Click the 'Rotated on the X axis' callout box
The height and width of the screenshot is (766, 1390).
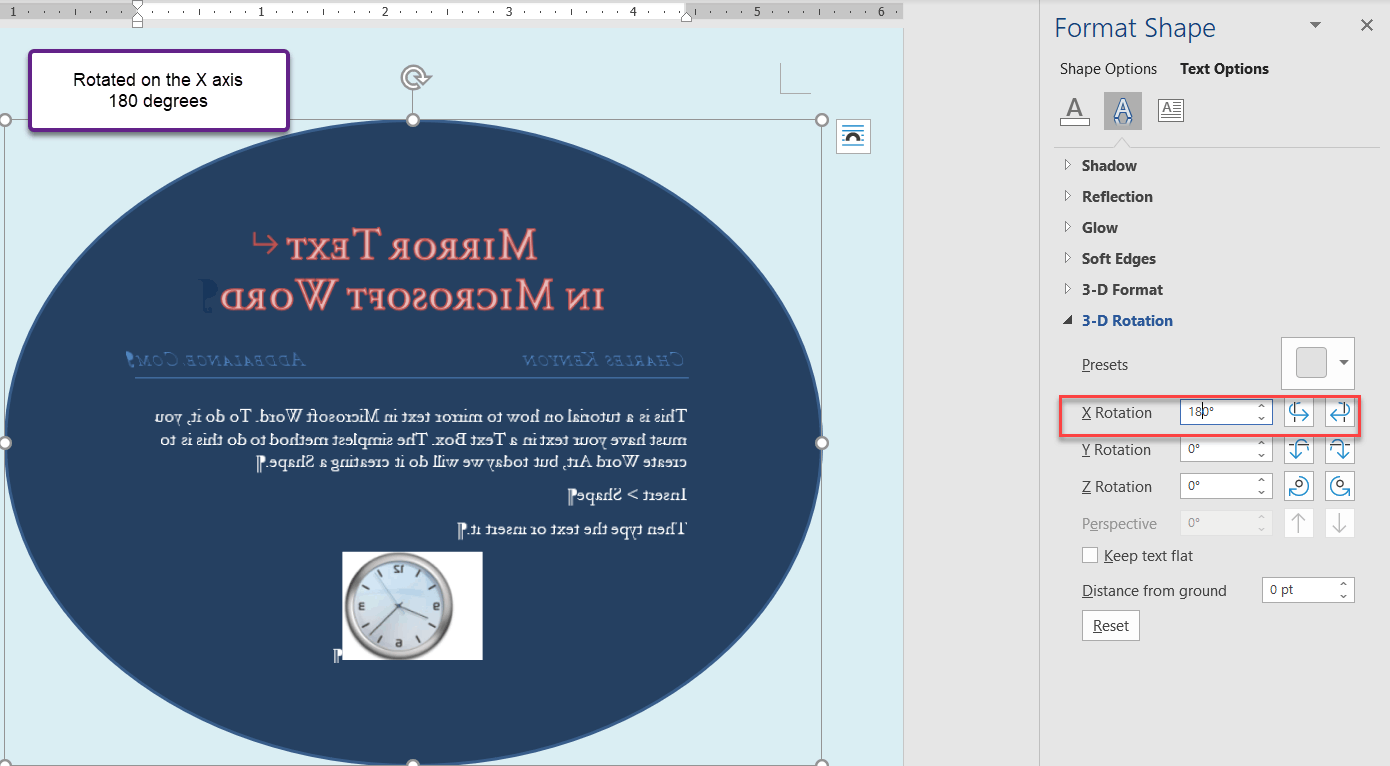159,91
